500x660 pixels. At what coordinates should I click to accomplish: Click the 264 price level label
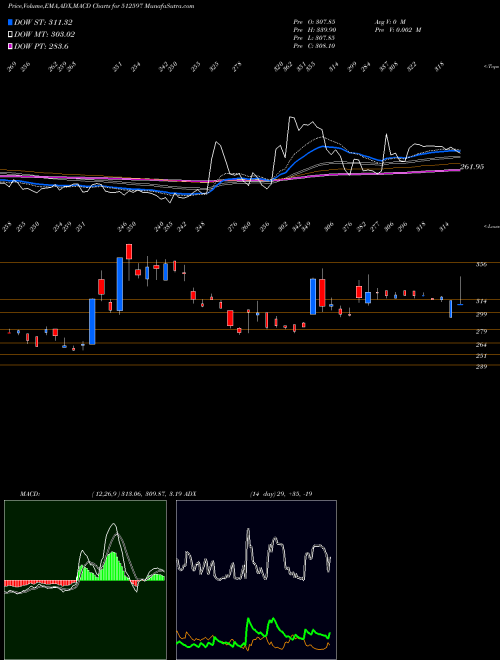point(481,345)
